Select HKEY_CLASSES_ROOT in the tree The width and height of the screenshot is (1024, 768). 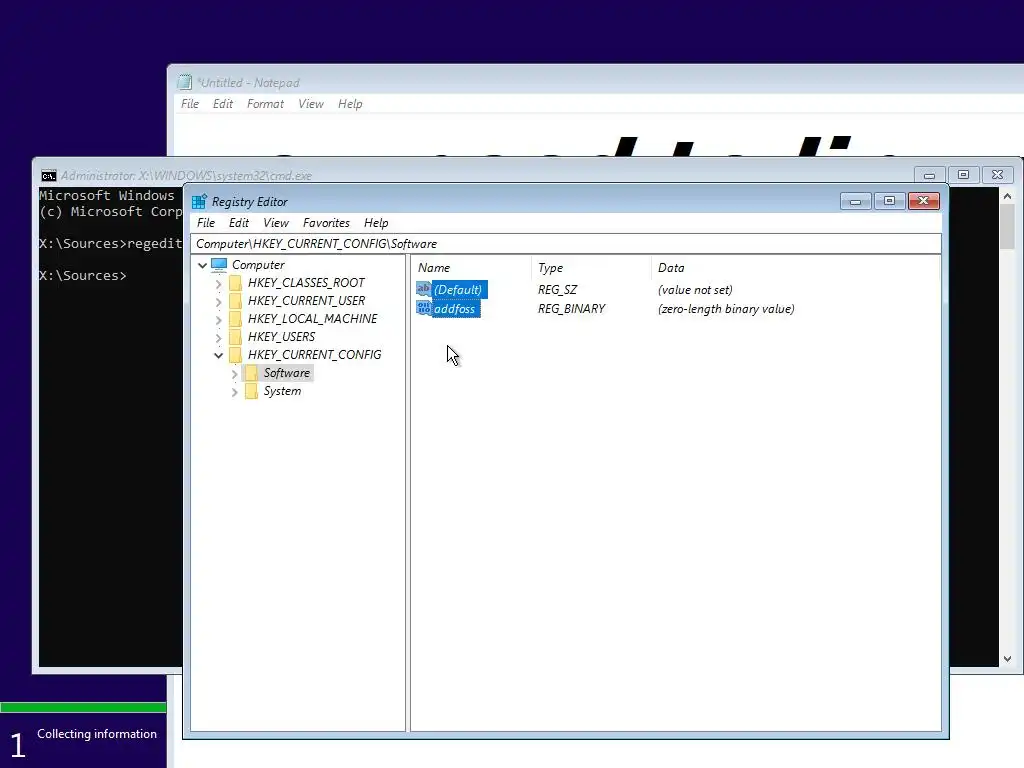[x=306, y=283]
